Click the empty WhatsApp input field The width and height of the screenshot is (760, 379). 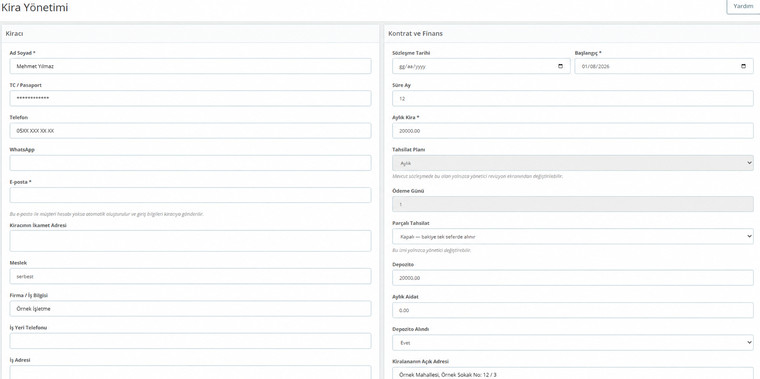point(190,163)
